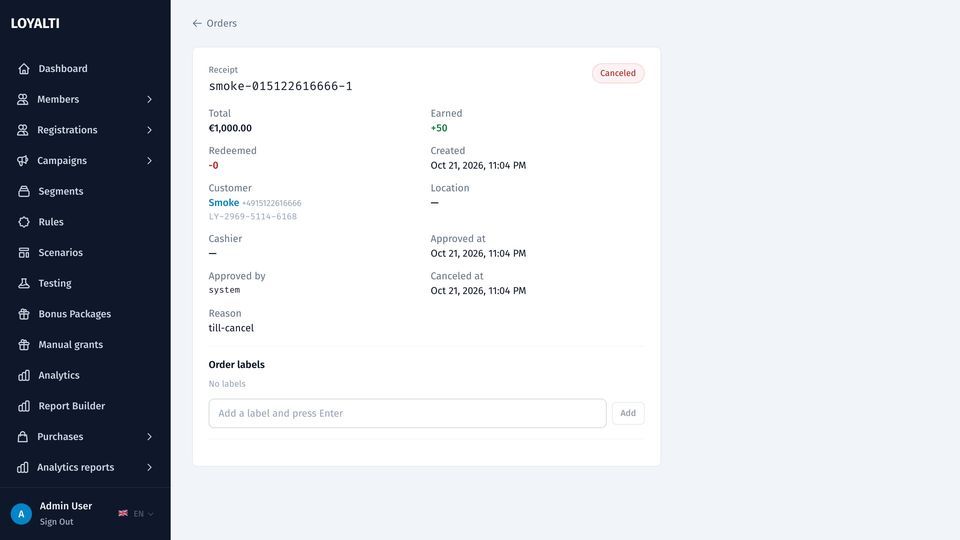The image size is (960, 540).
Task: Click the Campaigns megaphone icon
Action: coord(23,160)
